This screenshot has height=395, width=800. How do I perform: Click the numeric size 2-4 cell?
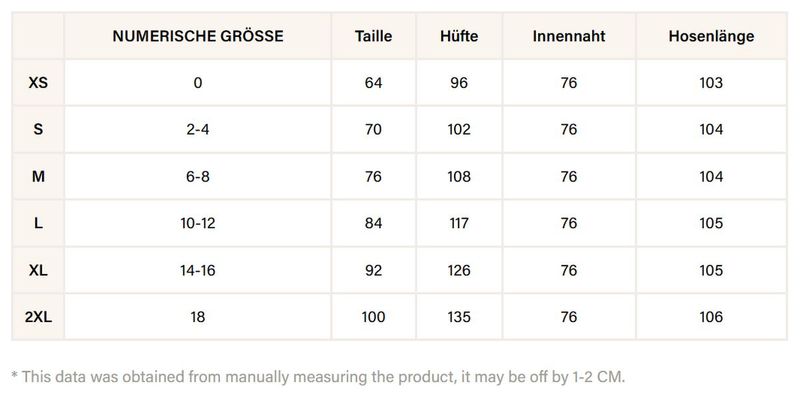(x=198, y=130)
